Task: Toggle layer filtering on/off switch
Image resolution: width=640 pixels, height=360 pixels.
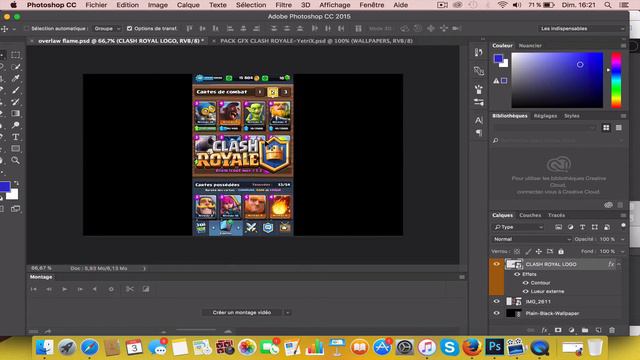Action: point(623,226)
